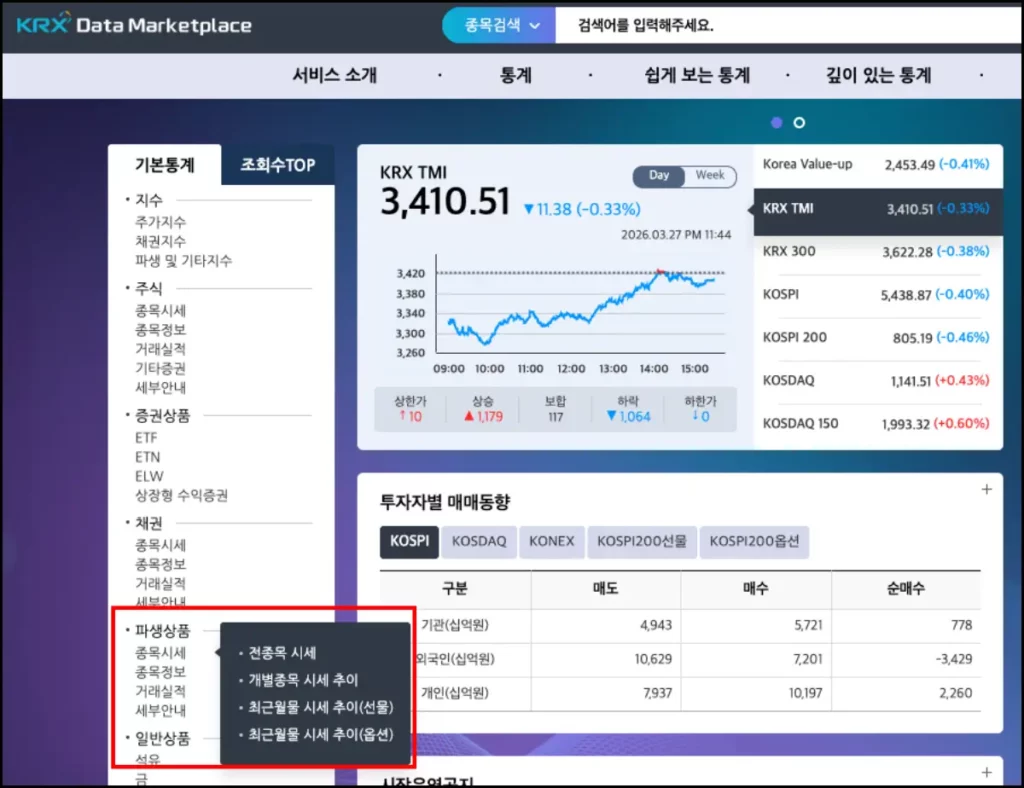1024x788 pixels.
Task: Select the second carousel dot indicator
Action: (798, 122)
